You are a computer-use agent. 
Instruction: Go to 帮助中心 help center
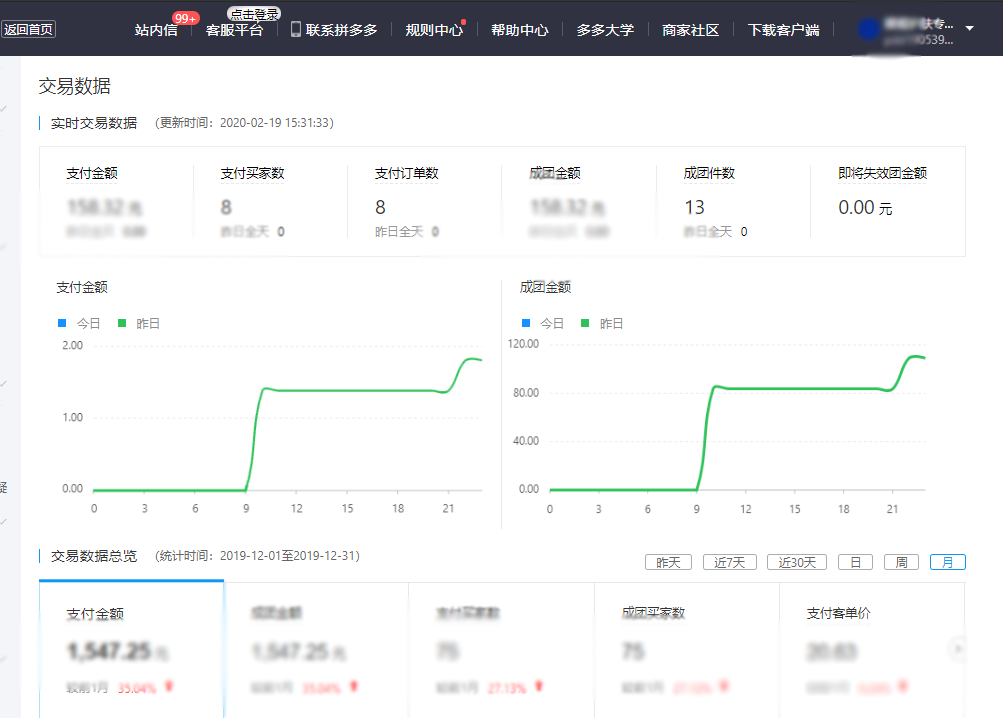(x=519, y=30)
